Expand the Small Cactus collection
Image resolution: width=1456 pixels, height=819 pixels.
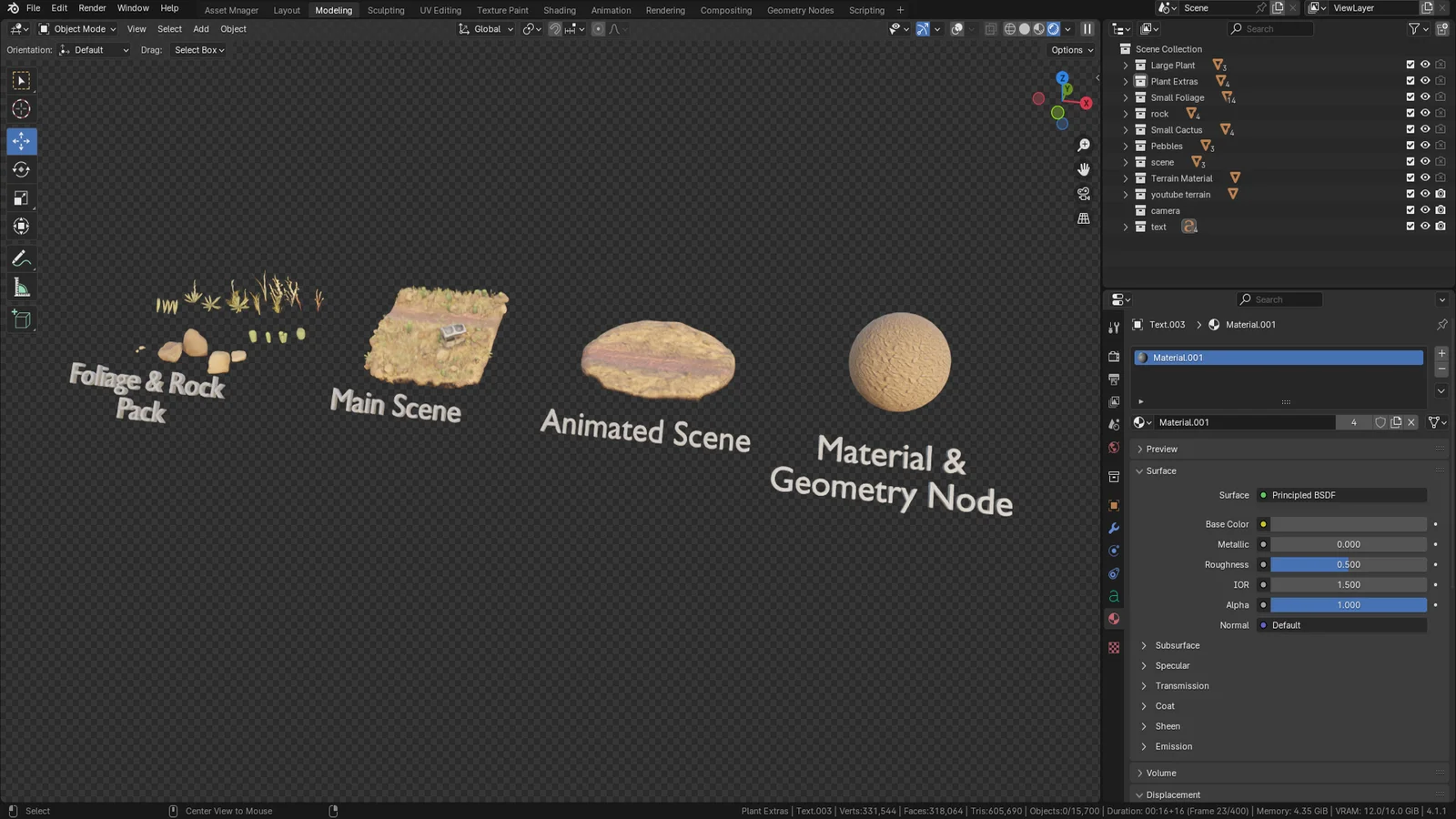(1126, 130)
